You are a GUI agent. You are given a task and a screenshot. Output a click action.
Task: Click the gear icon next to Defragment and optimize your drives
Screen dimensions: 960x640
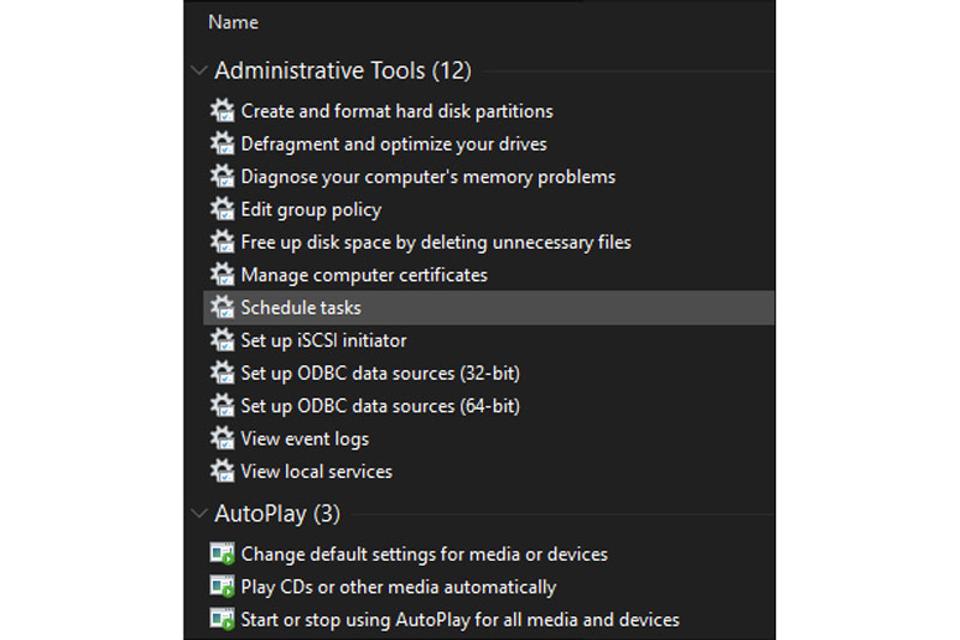[x=222, y=143]
